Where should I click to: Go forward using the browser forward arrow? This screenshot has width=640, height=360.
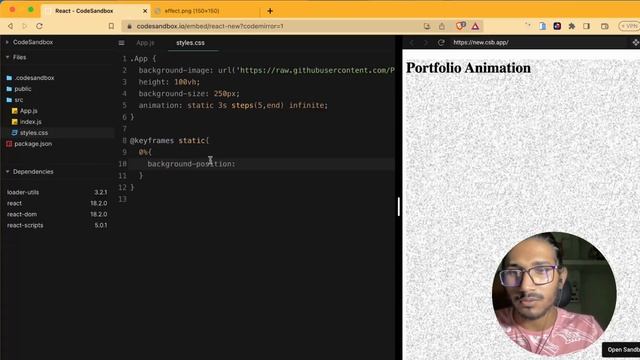(24, 26)
